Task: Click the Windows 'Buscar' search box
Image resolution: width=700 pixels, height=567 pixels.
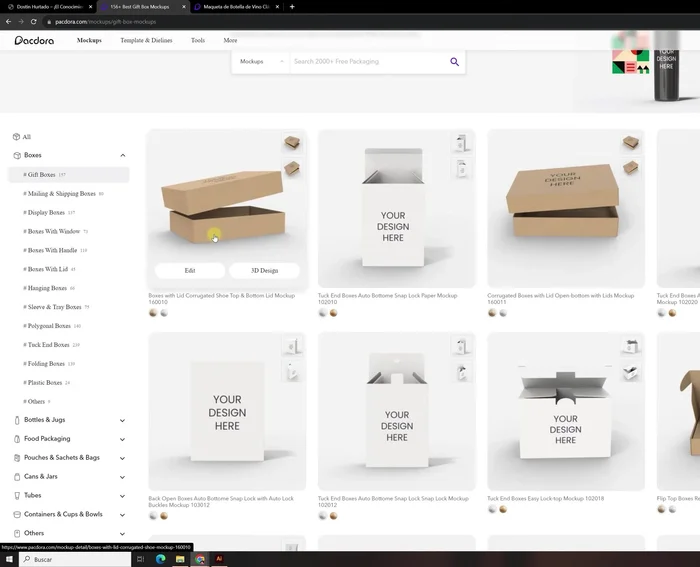Action: tap(75, 559)
